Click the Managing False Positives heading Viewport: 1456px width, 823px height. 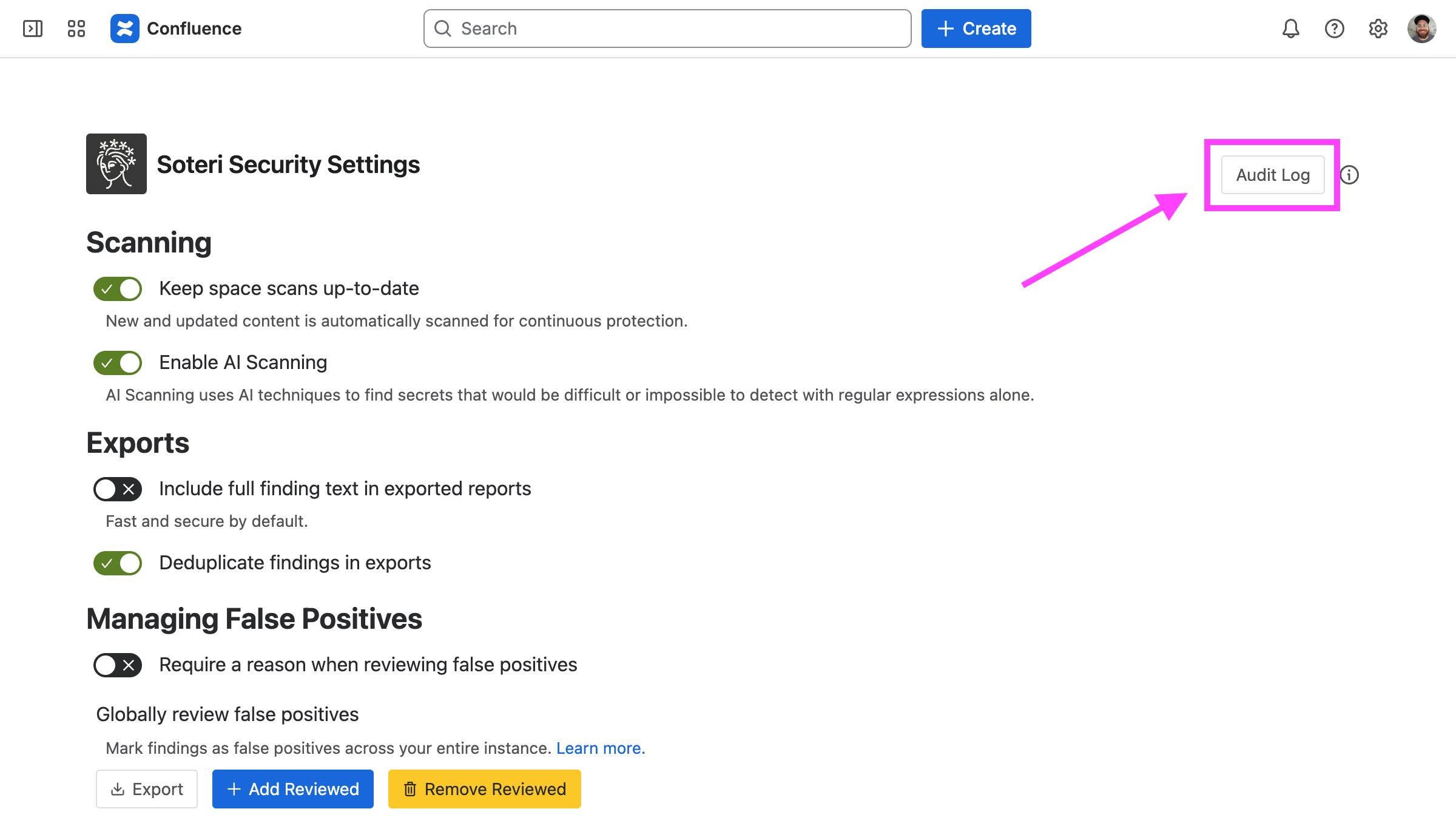(254, 619)
